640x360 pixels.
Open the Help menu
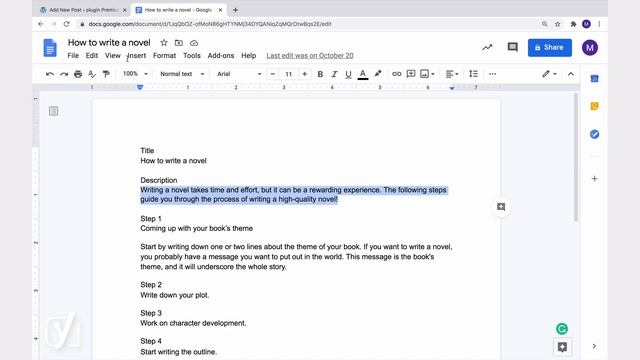coord(249,56)
